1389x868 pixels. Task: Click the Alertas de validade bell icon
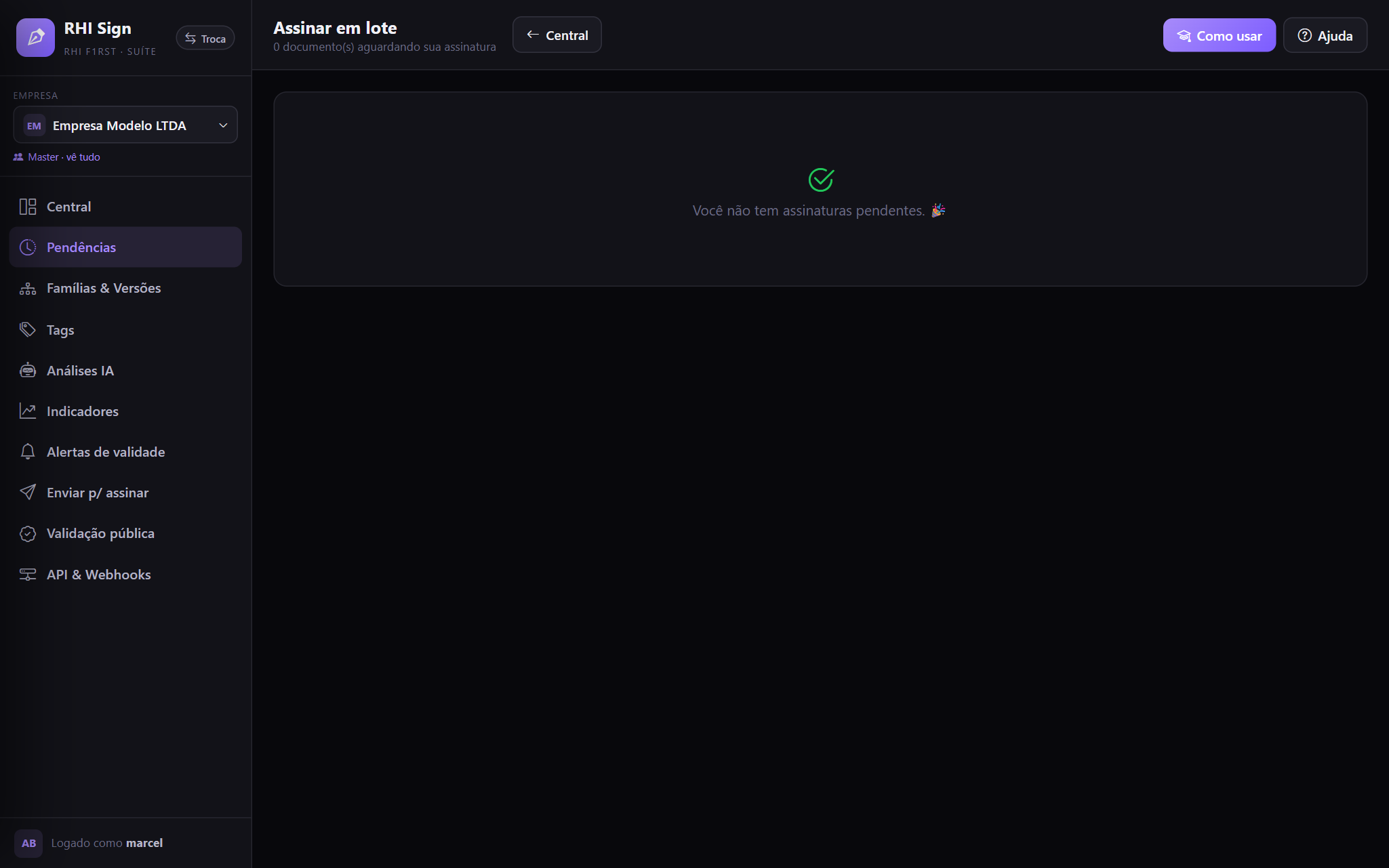pos(28,452)
